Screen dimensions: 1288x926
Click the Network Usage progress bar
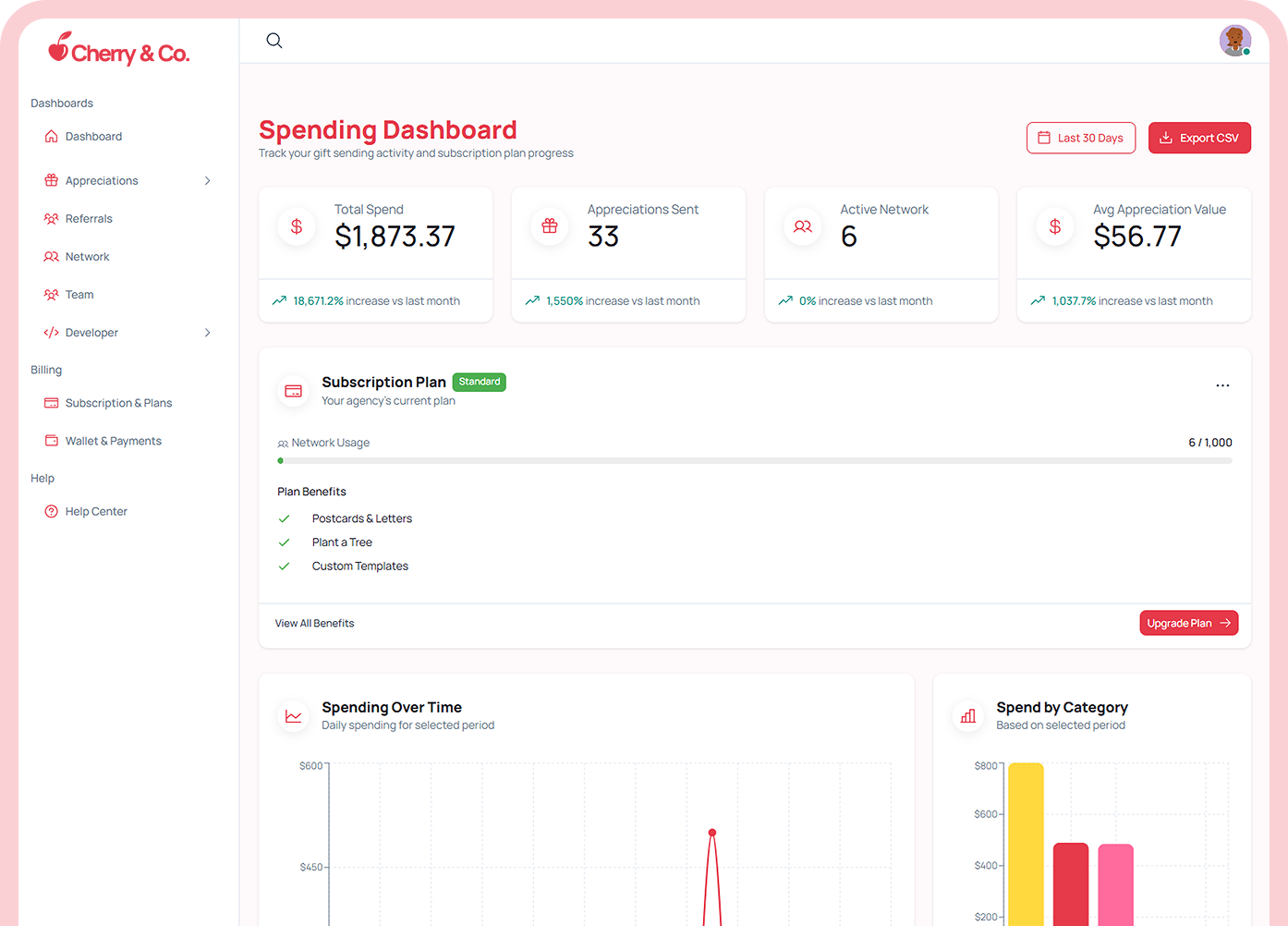tap(755, 460)
